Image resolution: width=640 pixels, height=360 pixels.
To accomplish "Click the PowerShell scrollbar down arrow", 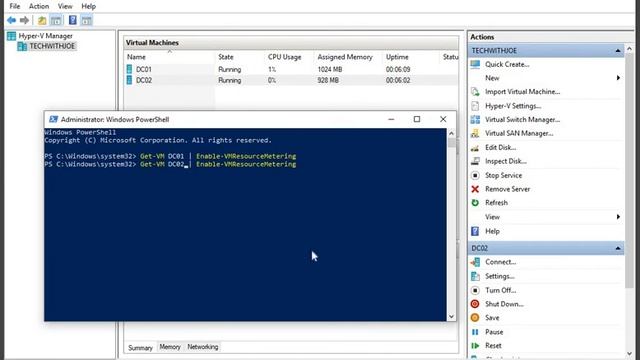I will (451, 316).
